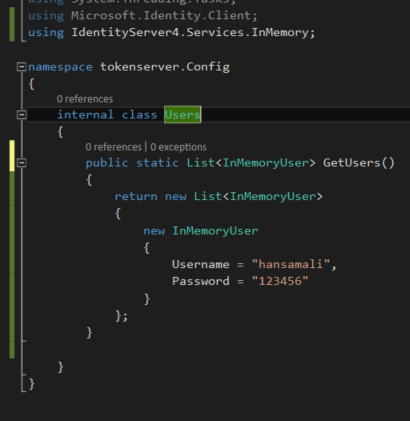Collapse the internal class Users block
This screenshot has width=410, height=421.
21,115
